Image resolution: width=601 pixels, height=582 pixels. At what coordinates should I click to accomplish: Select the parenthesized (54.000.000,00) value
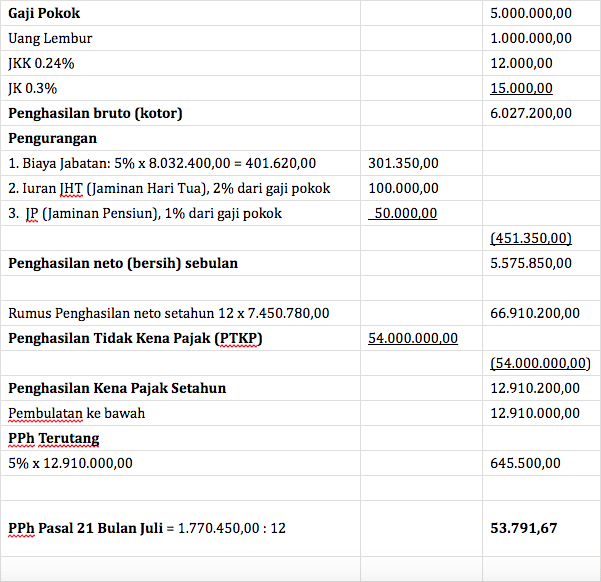[x=540, y=363]
